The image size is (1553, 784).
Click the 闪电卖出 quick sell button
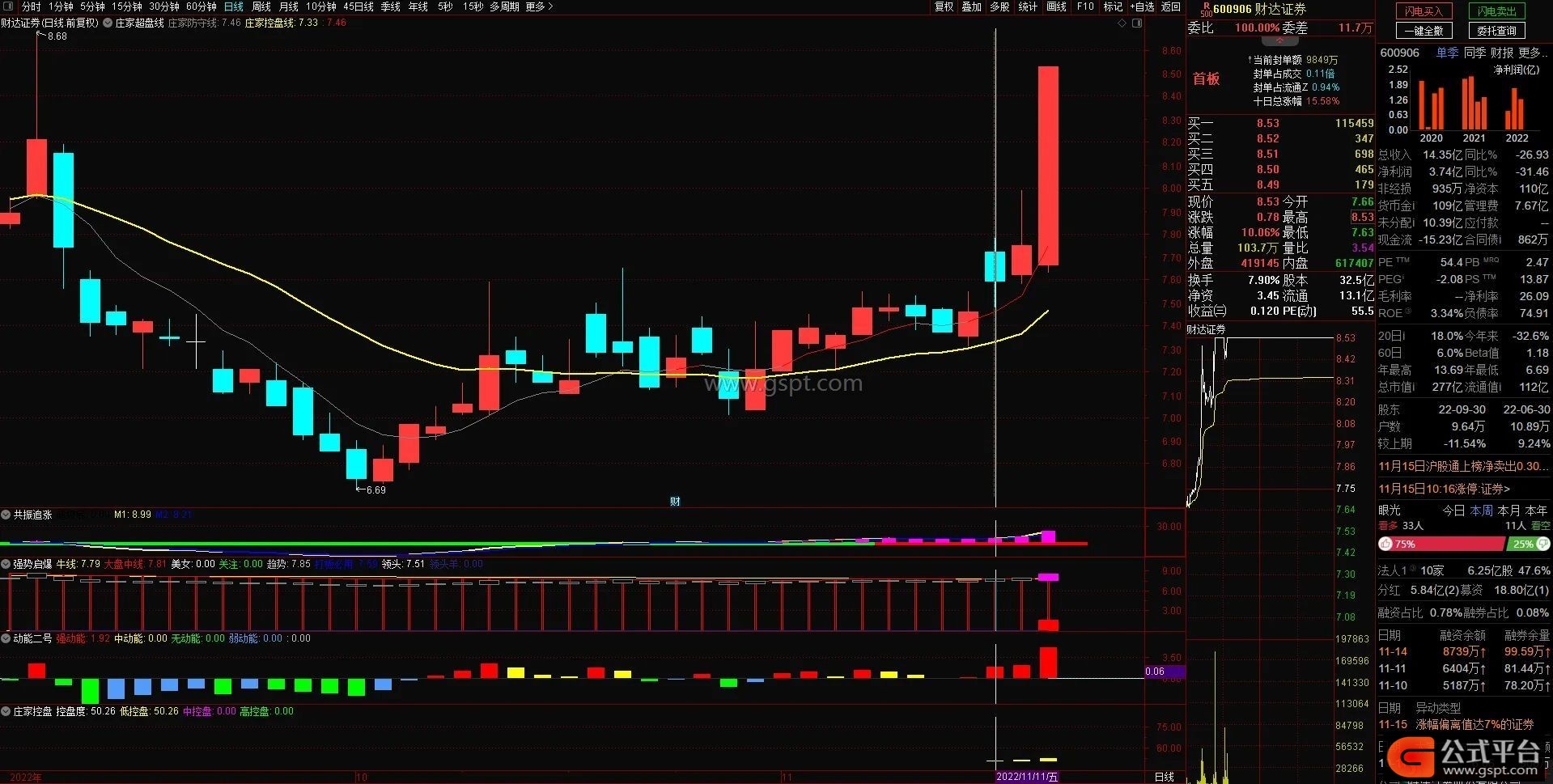click(x=1497, y=11)
